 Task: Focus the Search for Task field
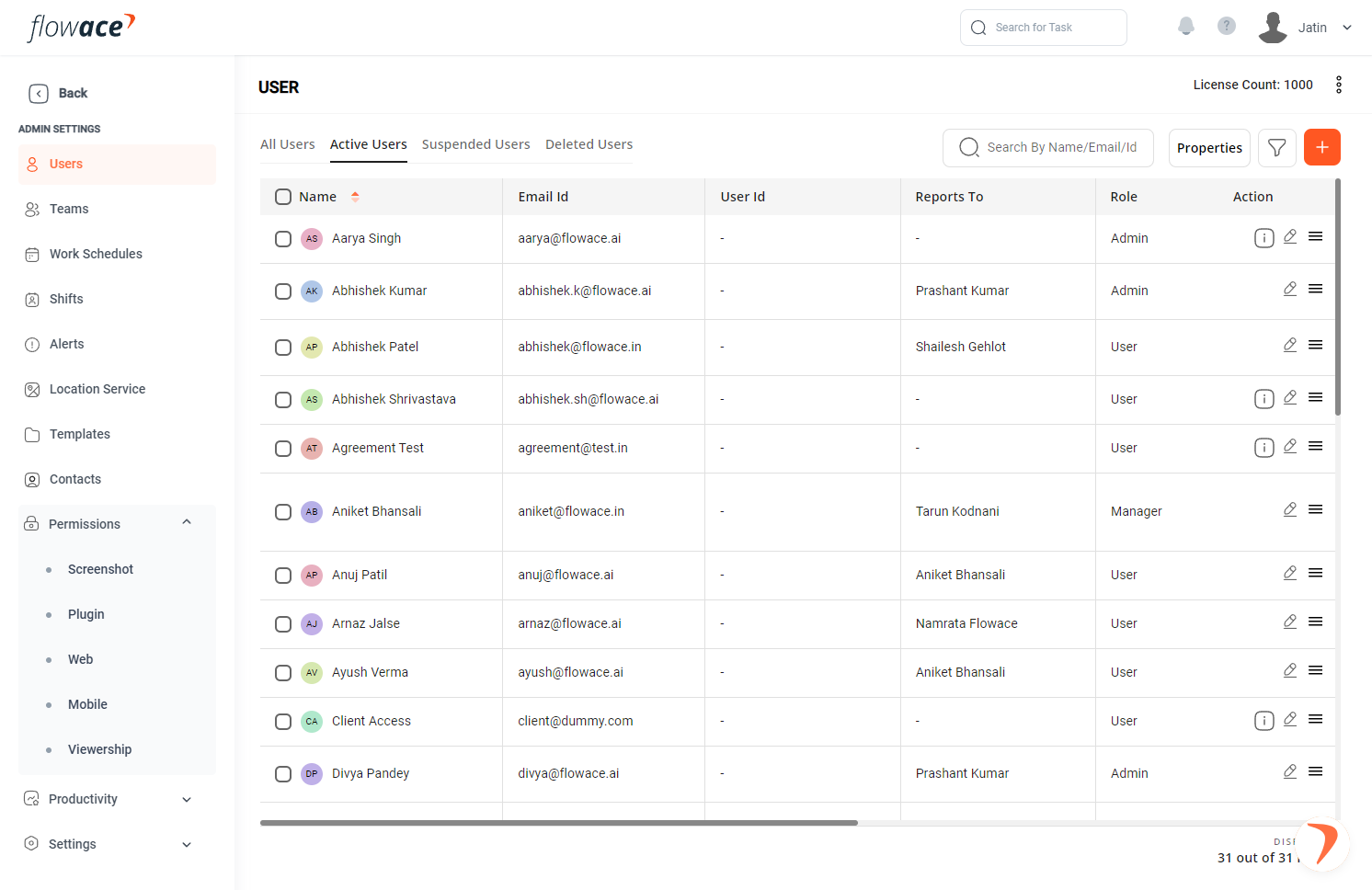1044,28
